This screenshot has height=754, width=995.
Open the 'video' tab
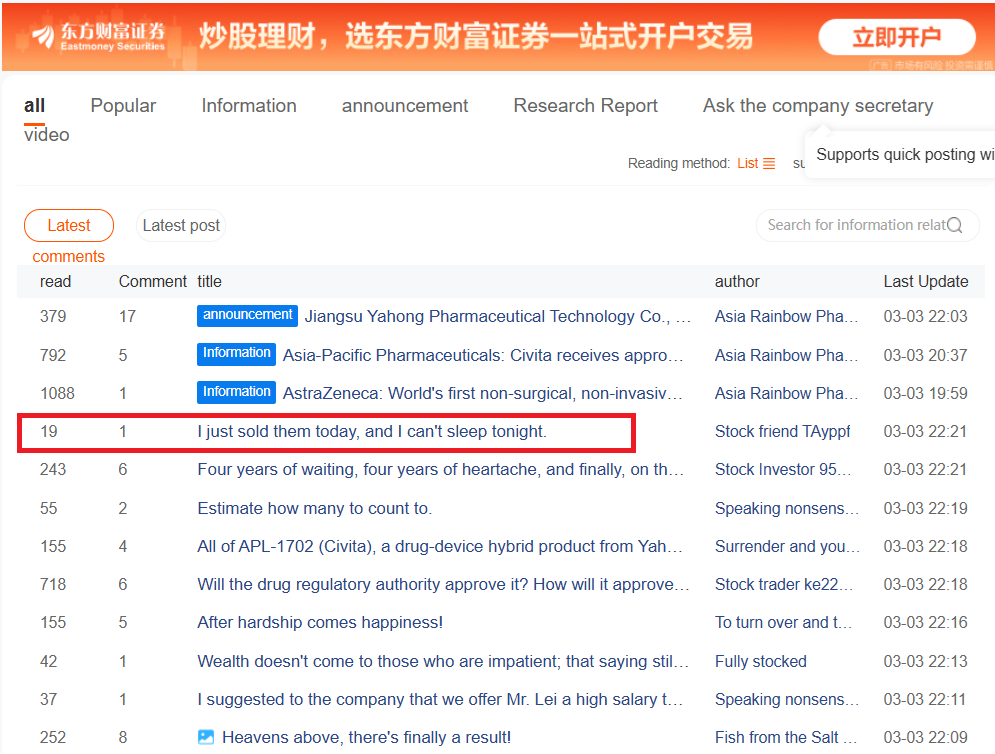coord(47,135)
